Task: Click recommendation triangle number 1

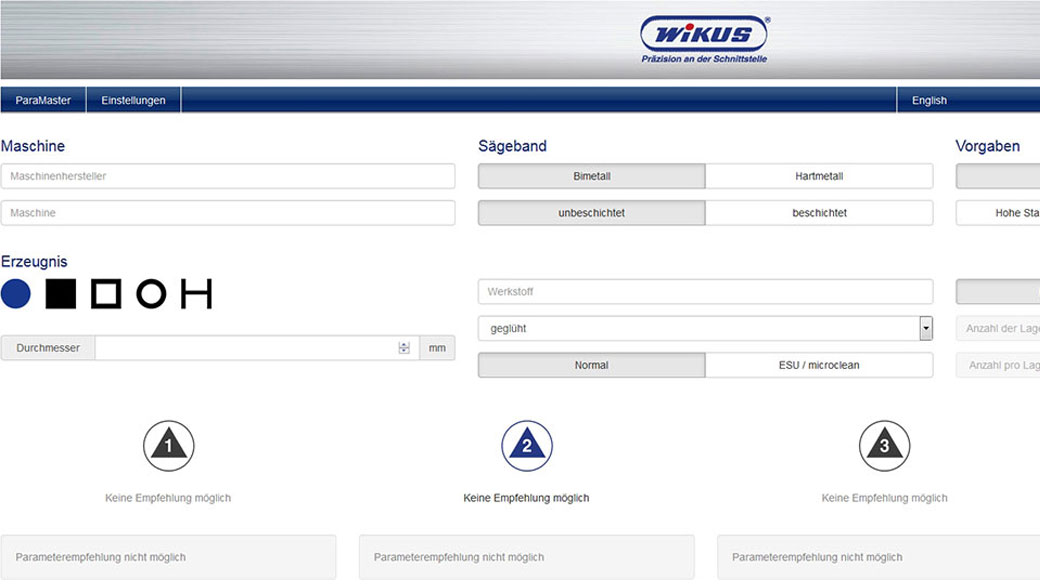Action: (x=168, y=446)
